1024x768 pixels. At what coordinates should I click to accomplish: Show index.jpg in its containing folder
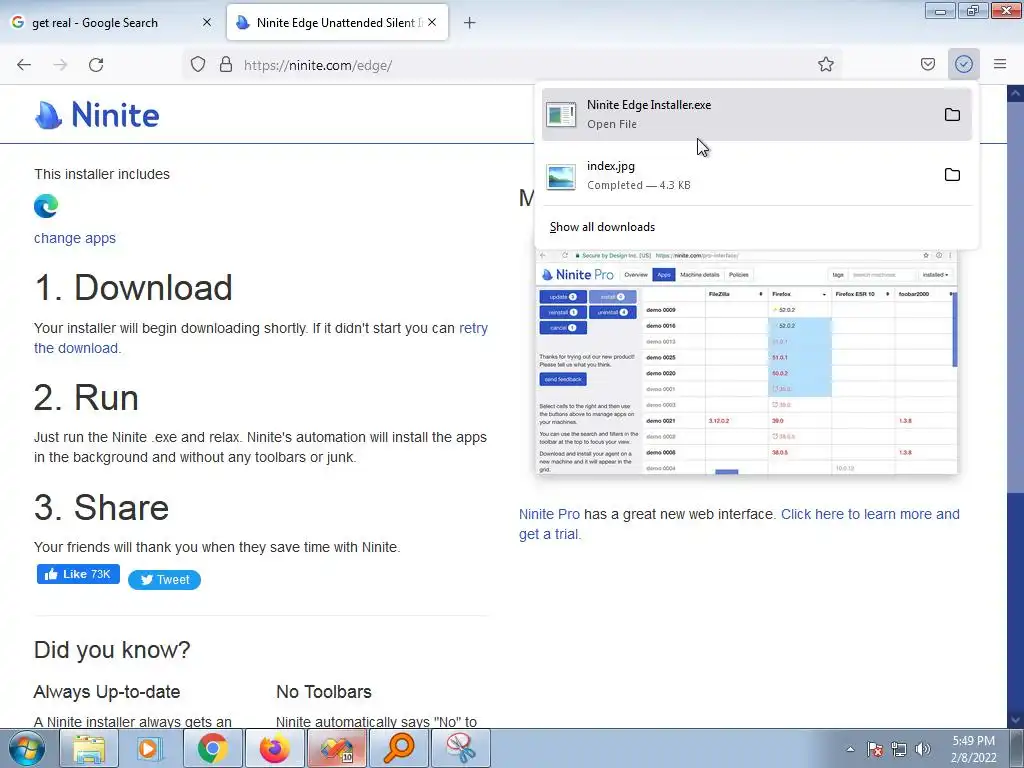click(x=952, y=174)
